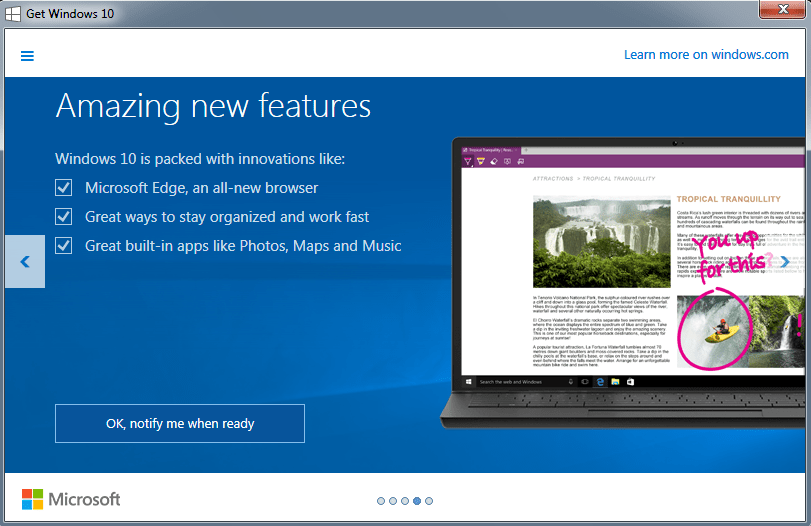Open the hamburger menu

pos(27,56)
